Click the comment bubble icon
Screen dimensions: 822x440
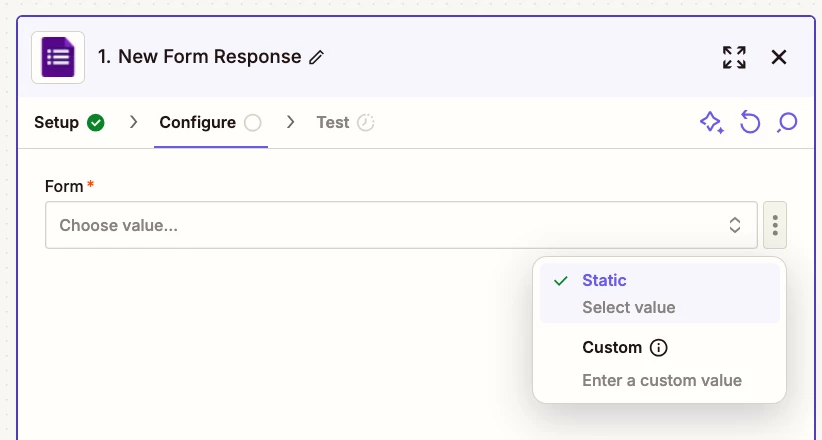[787, 123]
